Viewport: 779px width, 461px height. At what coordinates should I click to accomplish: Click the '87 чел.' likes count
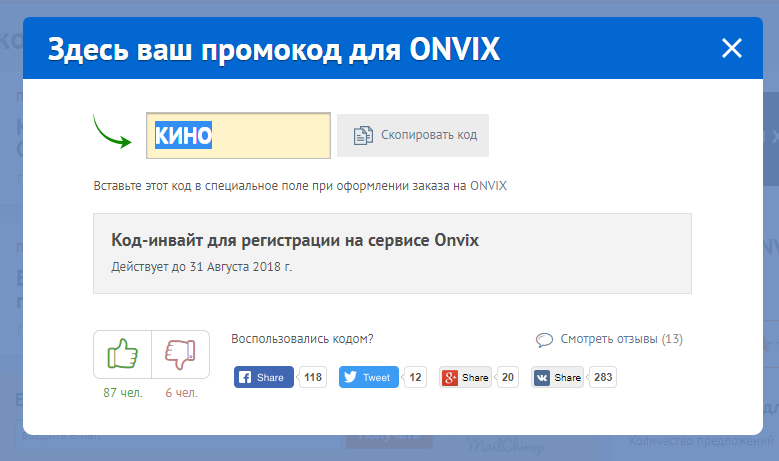[123, 392]
